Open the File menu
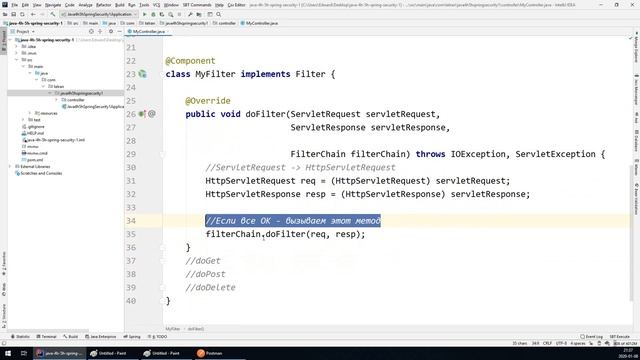Viewport: 640px width, 360px height. (15, 5)
